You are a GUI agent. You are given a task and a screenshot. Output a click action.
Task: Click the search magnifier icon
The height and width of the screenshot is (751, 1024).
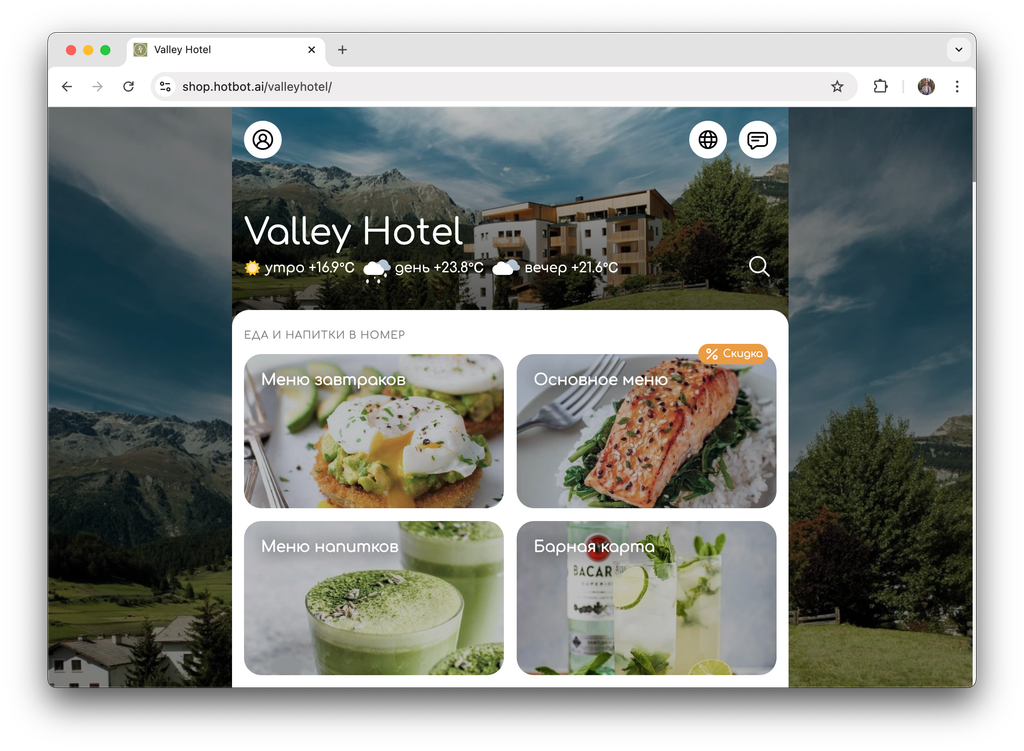point(759,266)
